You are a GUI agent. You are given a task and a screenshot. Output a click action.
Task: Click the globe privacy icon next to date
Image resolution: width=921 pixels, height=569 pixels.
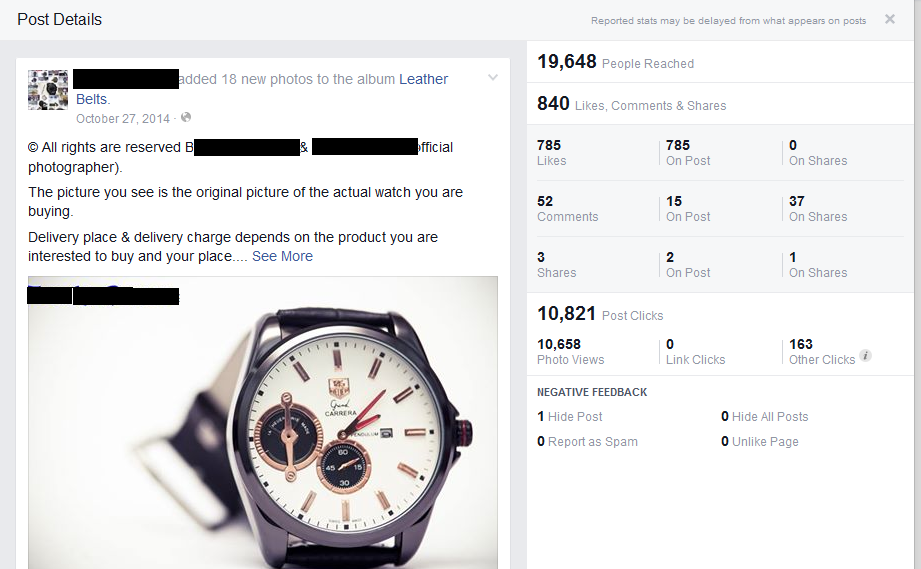pos(185,118)
